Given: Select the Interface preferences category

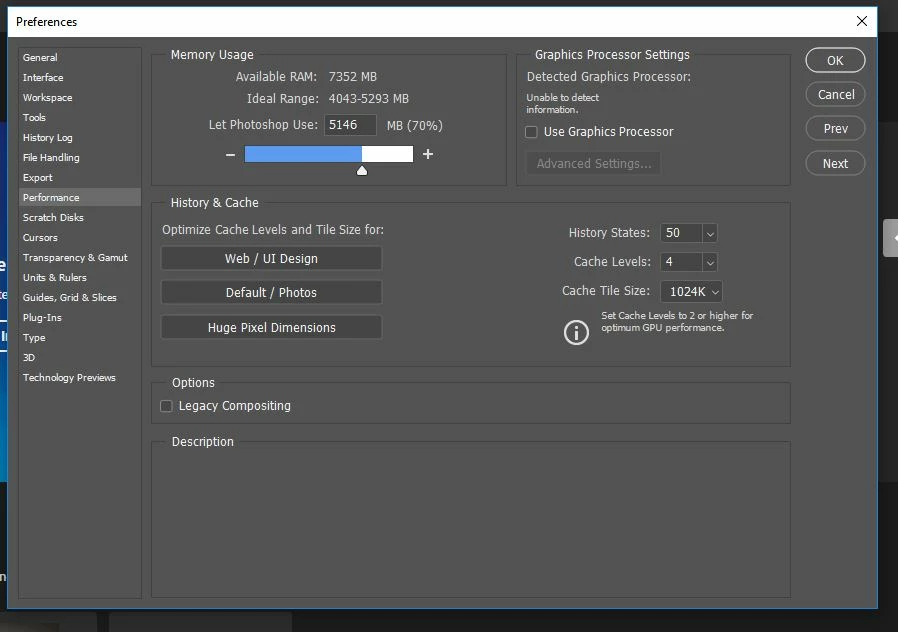Looking at the screenshot, I should pyautogui.click(x=80, y=77).
